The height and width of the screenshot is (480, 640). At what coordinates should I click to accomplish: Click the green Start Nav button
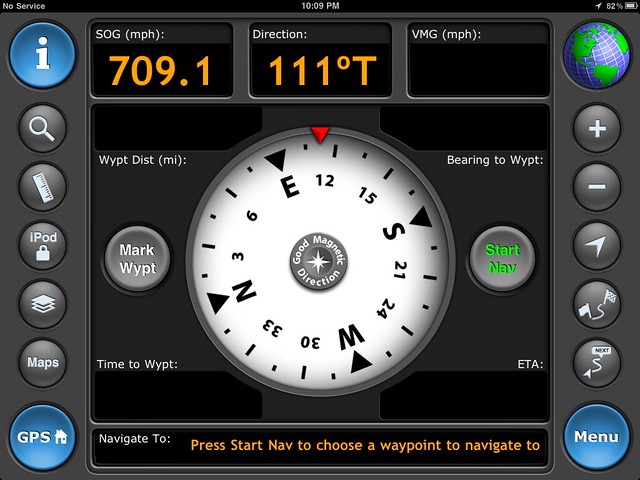pyautogui.click(x=502, y=259)
